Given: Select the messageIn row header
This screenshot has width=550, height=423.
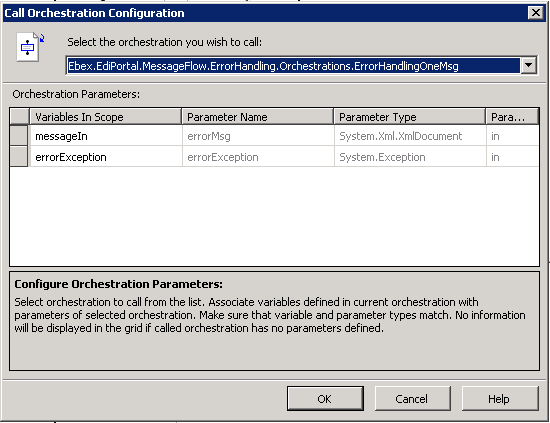Looking at the screenshot, I should [19, 136].
